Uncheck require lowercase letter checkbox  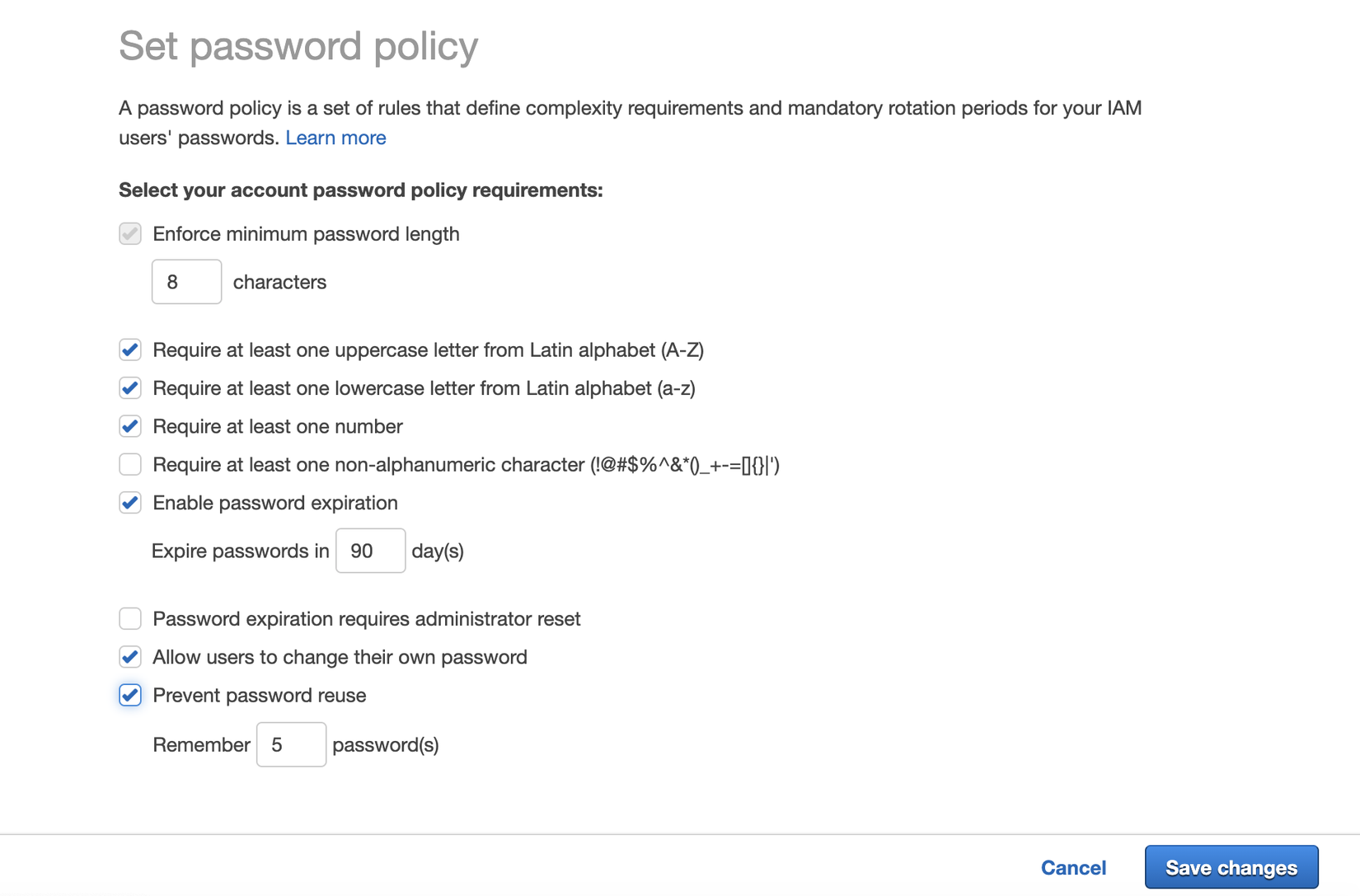coord(130,388)
